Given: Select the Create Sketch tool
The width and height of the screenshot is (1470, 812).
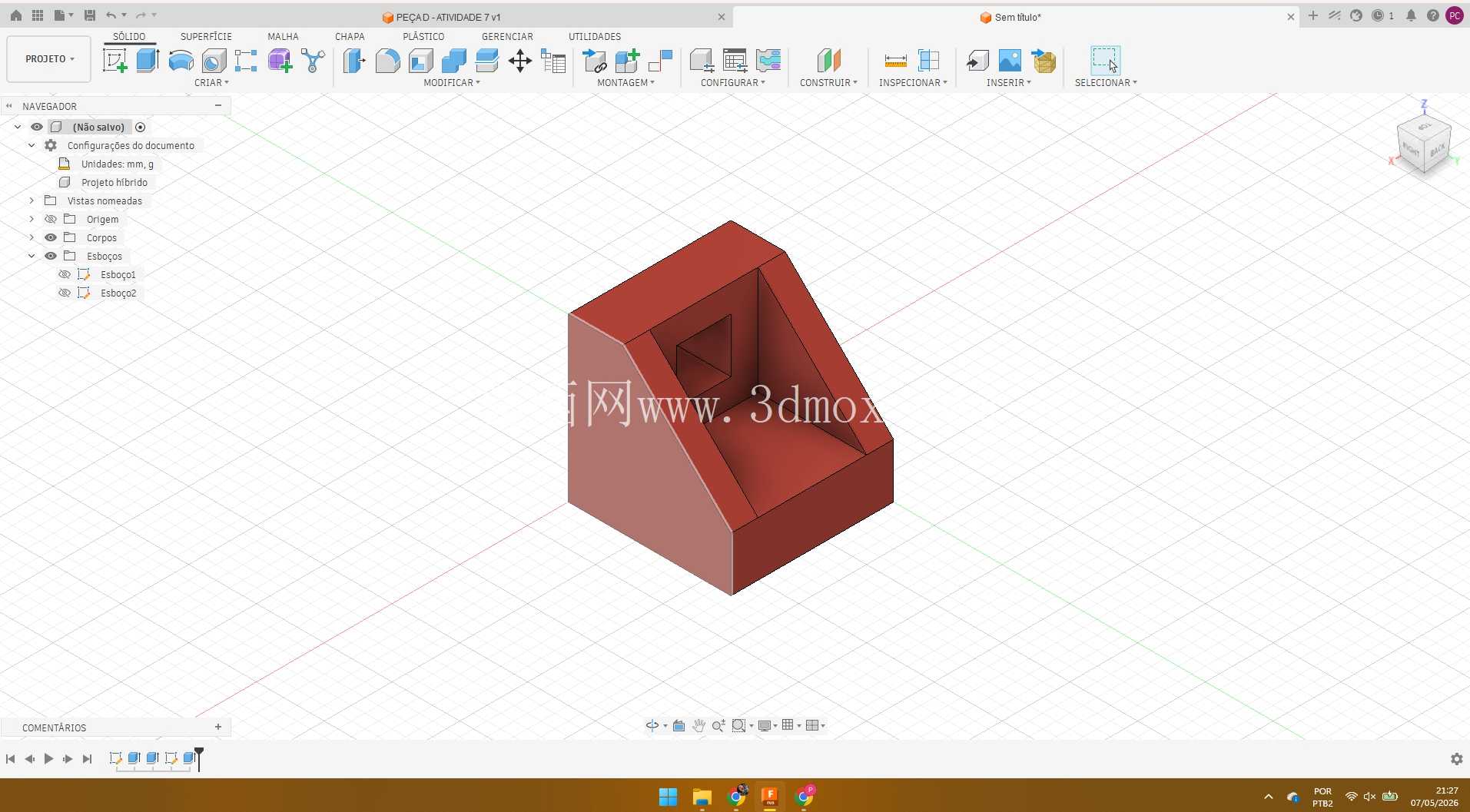Looking at the screenshot, I should point(114,61).
